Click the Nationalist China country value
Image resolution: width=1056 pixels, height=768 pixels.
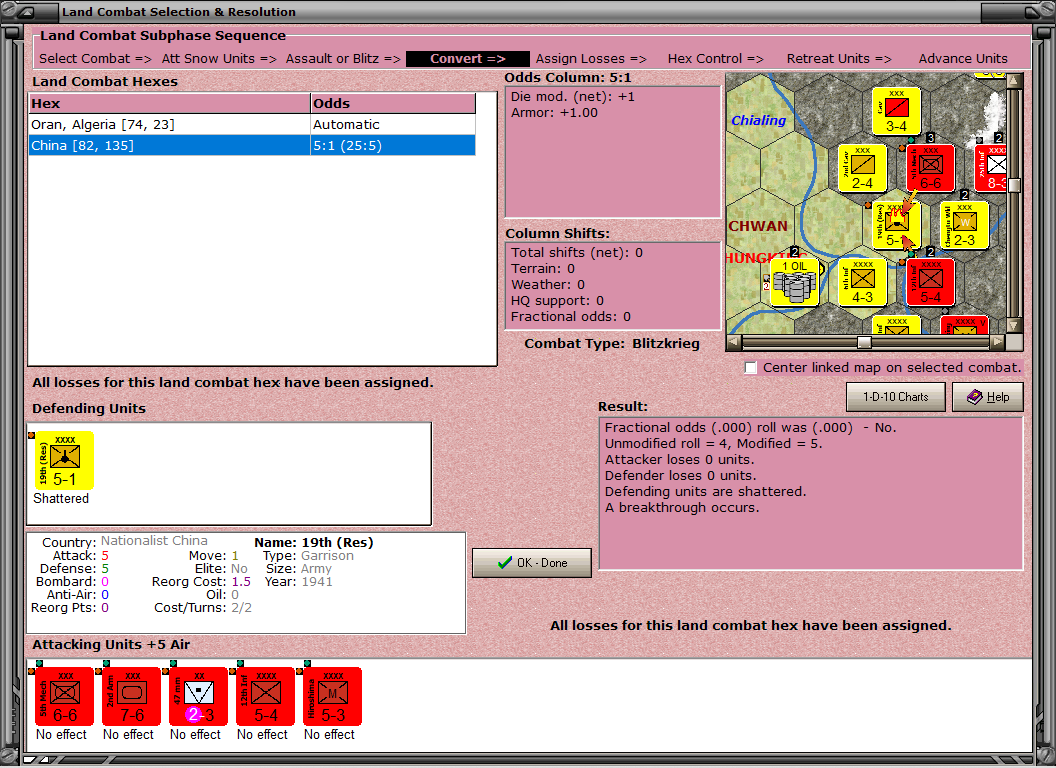pyautogui.click(x=154, y=541)
